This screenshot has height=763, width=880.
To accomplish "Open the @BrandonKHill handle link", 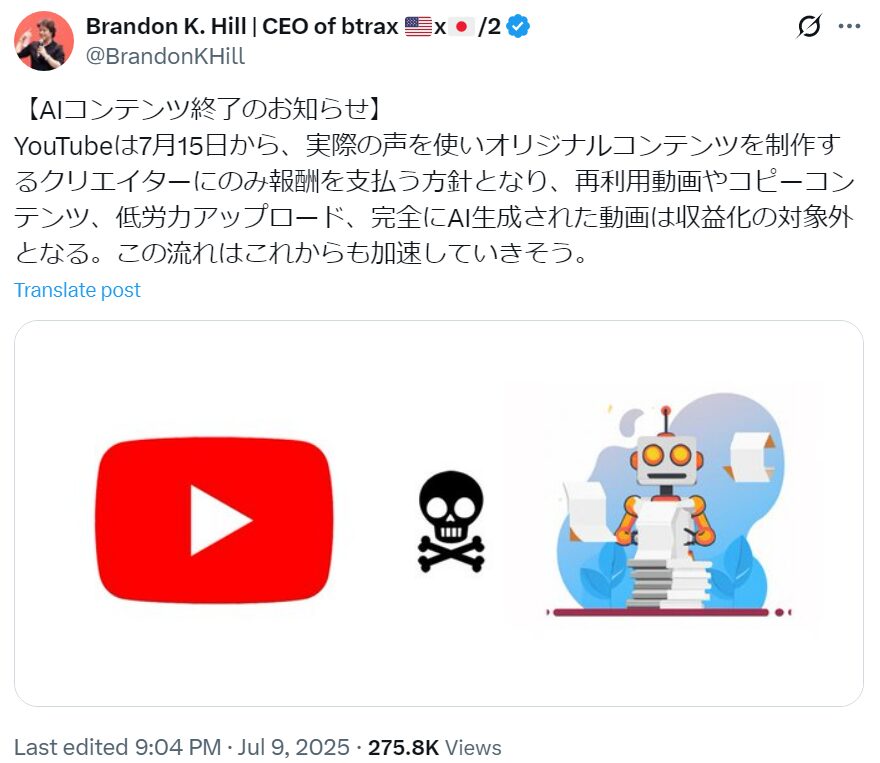I will [165, 56].
